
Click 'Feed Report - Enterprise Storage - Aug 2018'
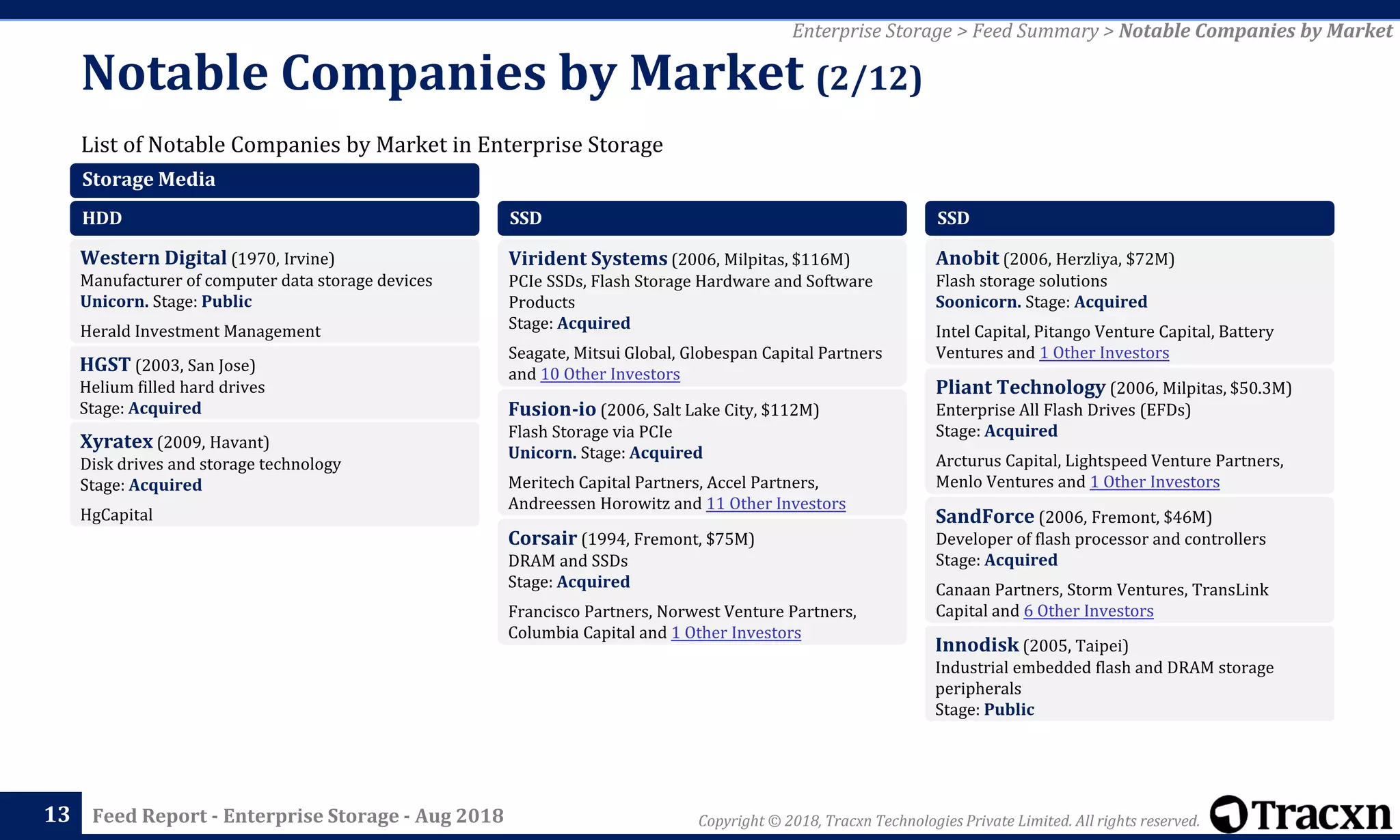[x=298, y=816]
